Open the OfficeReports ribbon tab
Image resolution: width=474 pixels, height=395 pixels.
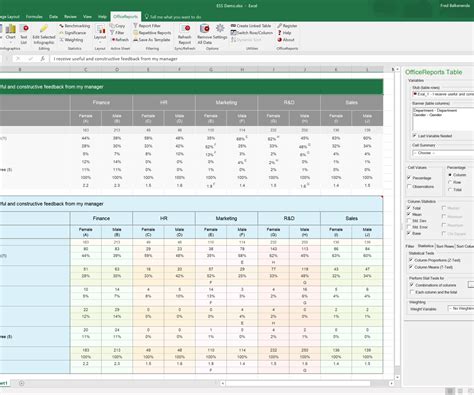[125, 16]
